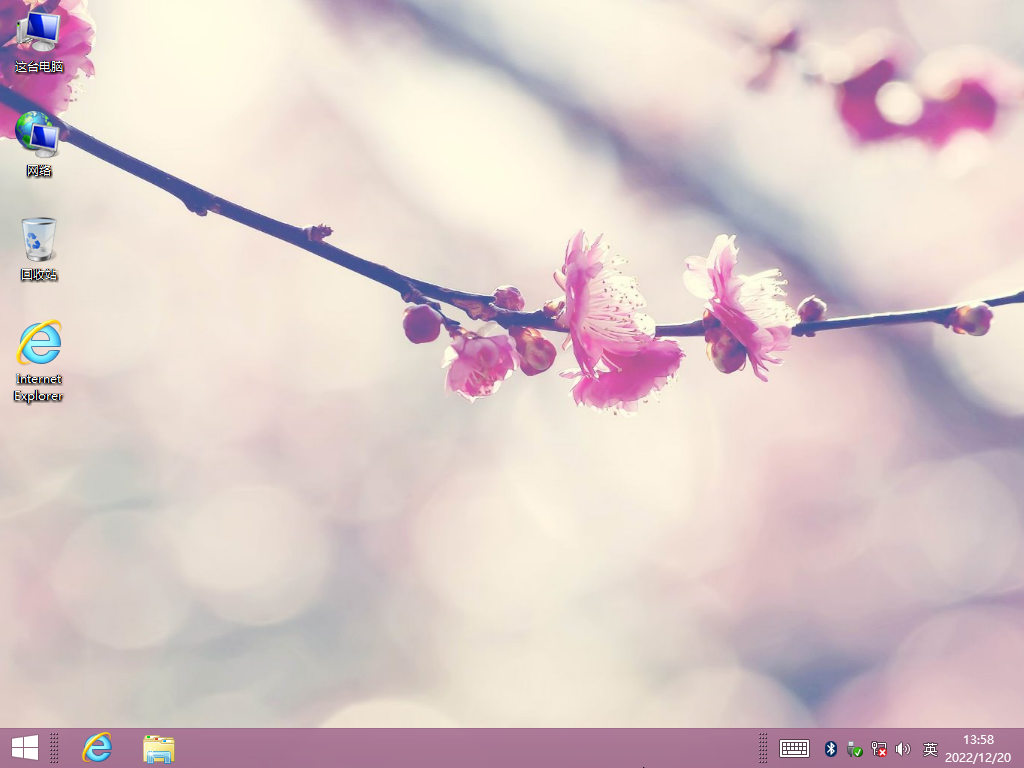Open the volume speaker tray icon
Image resolution: width=1024 pixels, height=768 pixels.
pos(903,748)
